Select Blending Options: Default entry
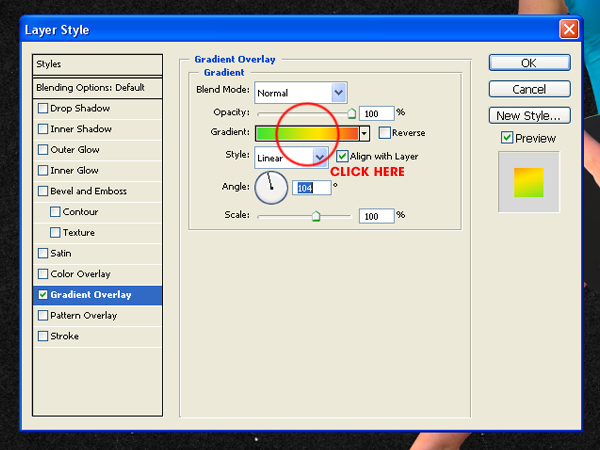 98,88
